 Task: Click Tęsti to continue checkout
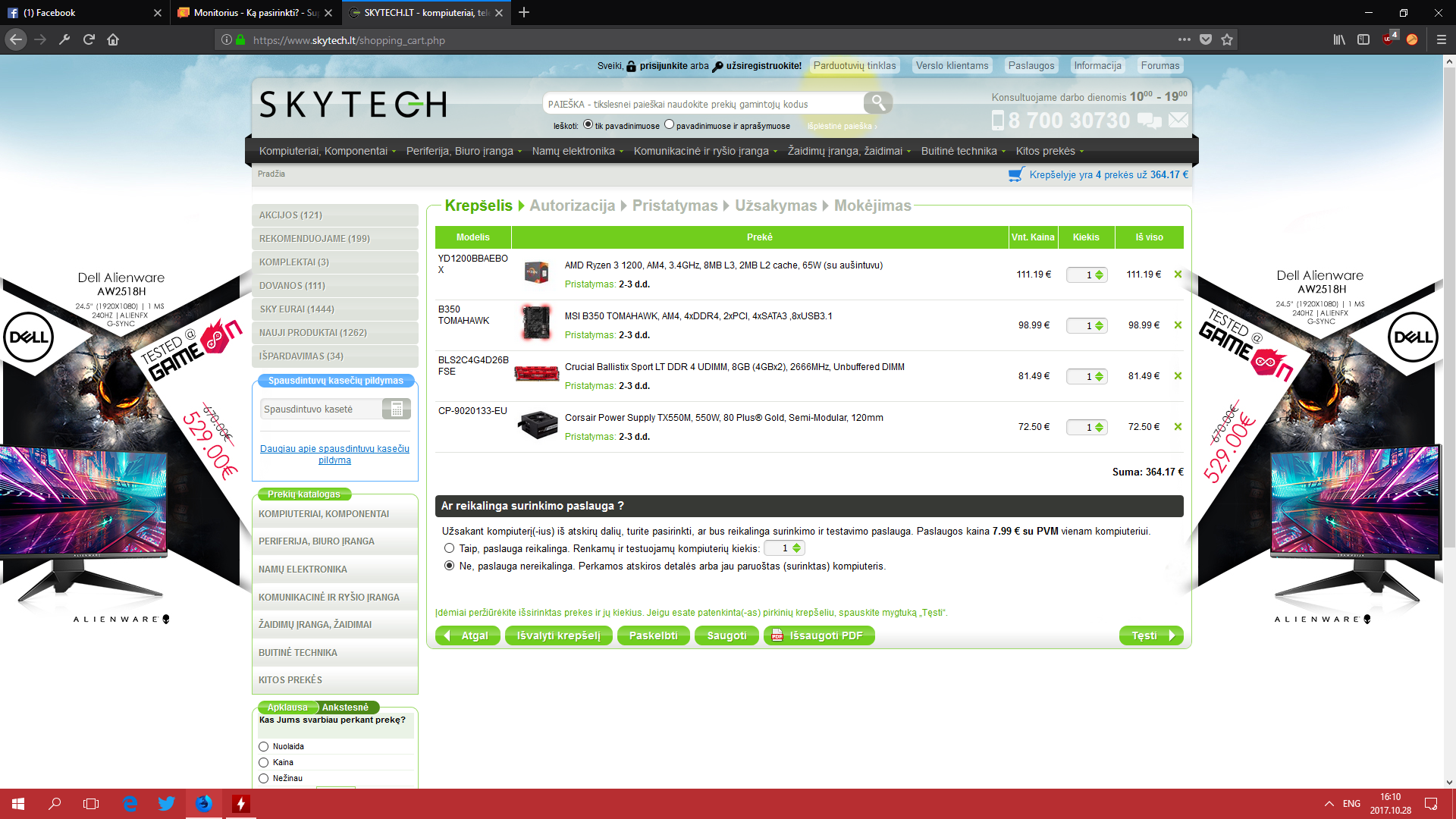pos(1150,635)
